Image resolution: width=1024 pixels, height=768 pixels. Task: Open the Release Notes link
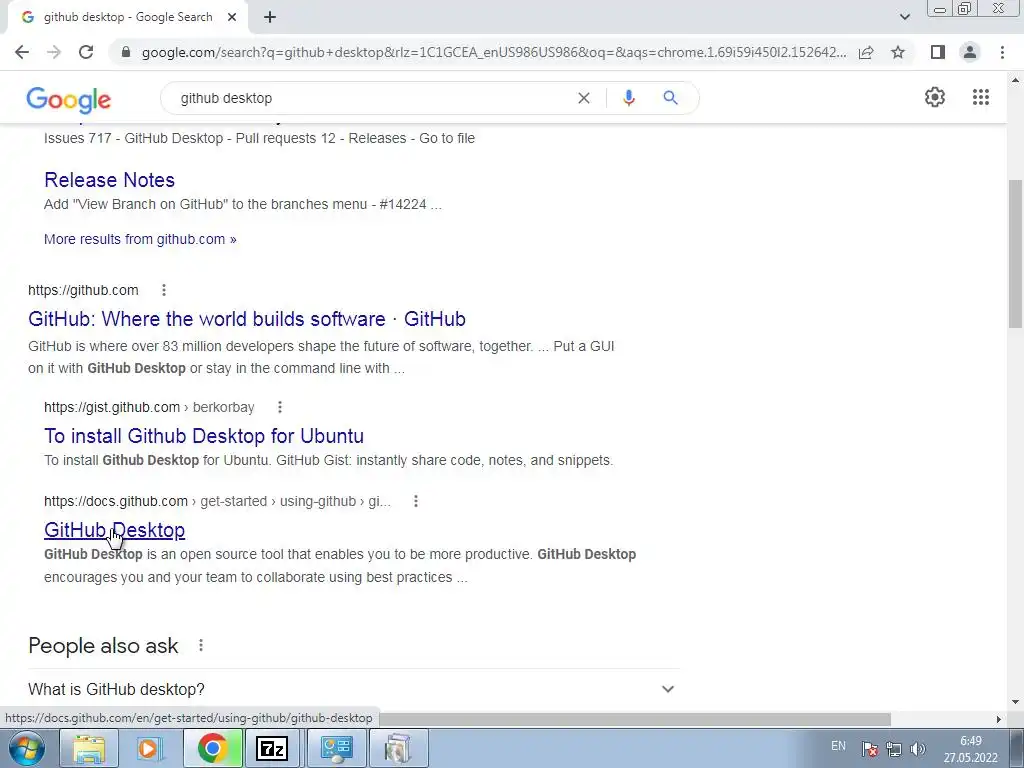click(x=110, y=180)
